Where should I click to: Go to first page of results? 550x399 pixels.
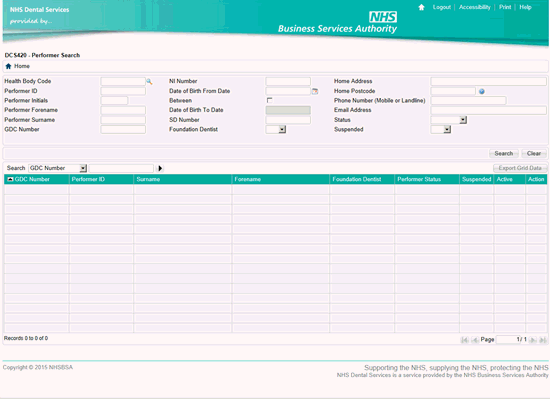tap(464, 340)
